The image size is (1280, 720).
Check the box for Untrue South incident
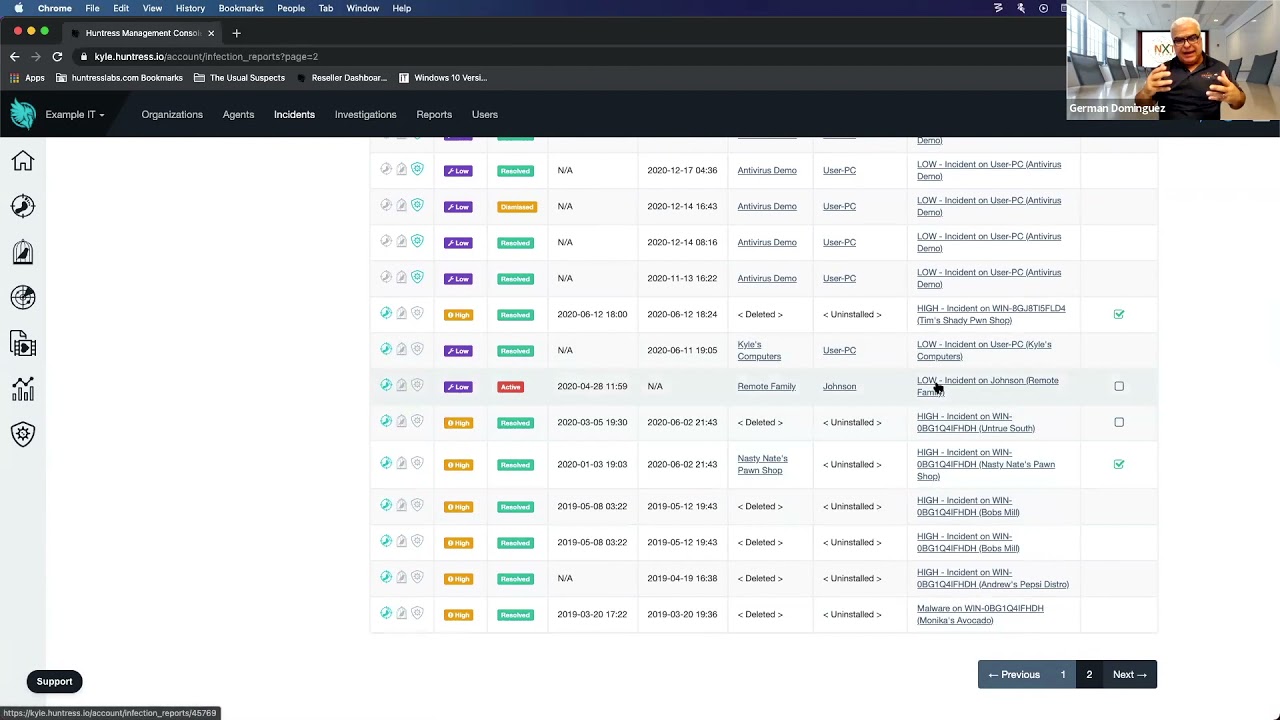click(1119, 422)
